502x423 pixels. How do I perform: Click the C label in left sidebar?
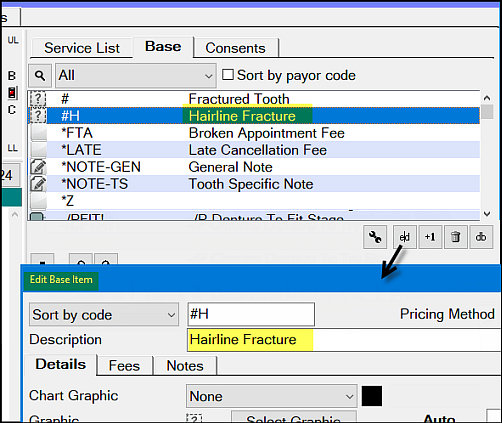click(12, 109)
